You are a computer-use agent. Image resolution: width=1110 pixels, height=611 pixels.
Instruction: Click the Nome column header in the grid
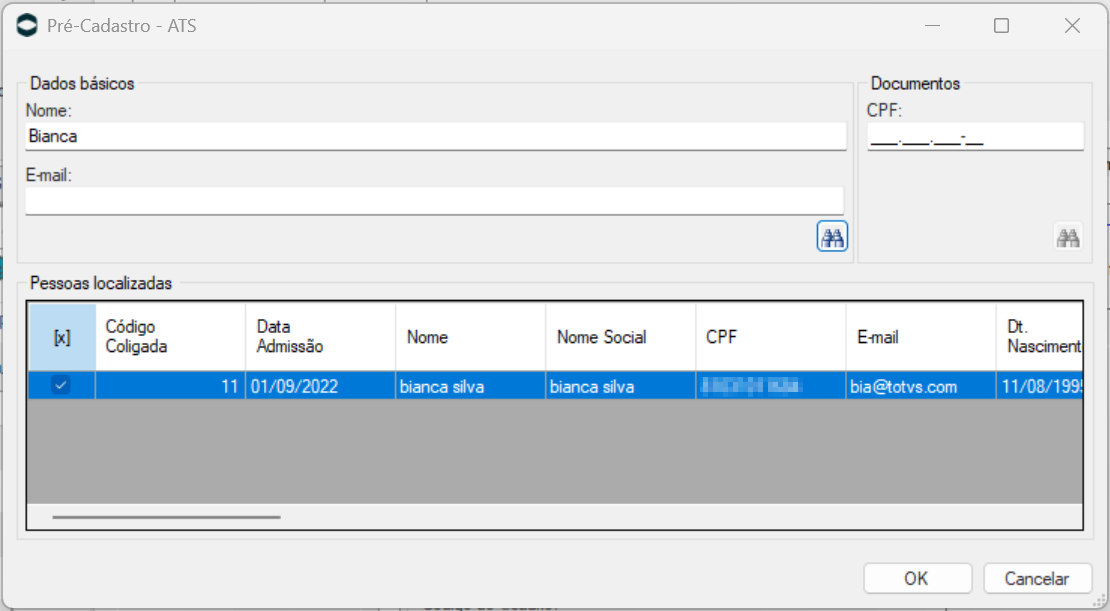[471, 337]
